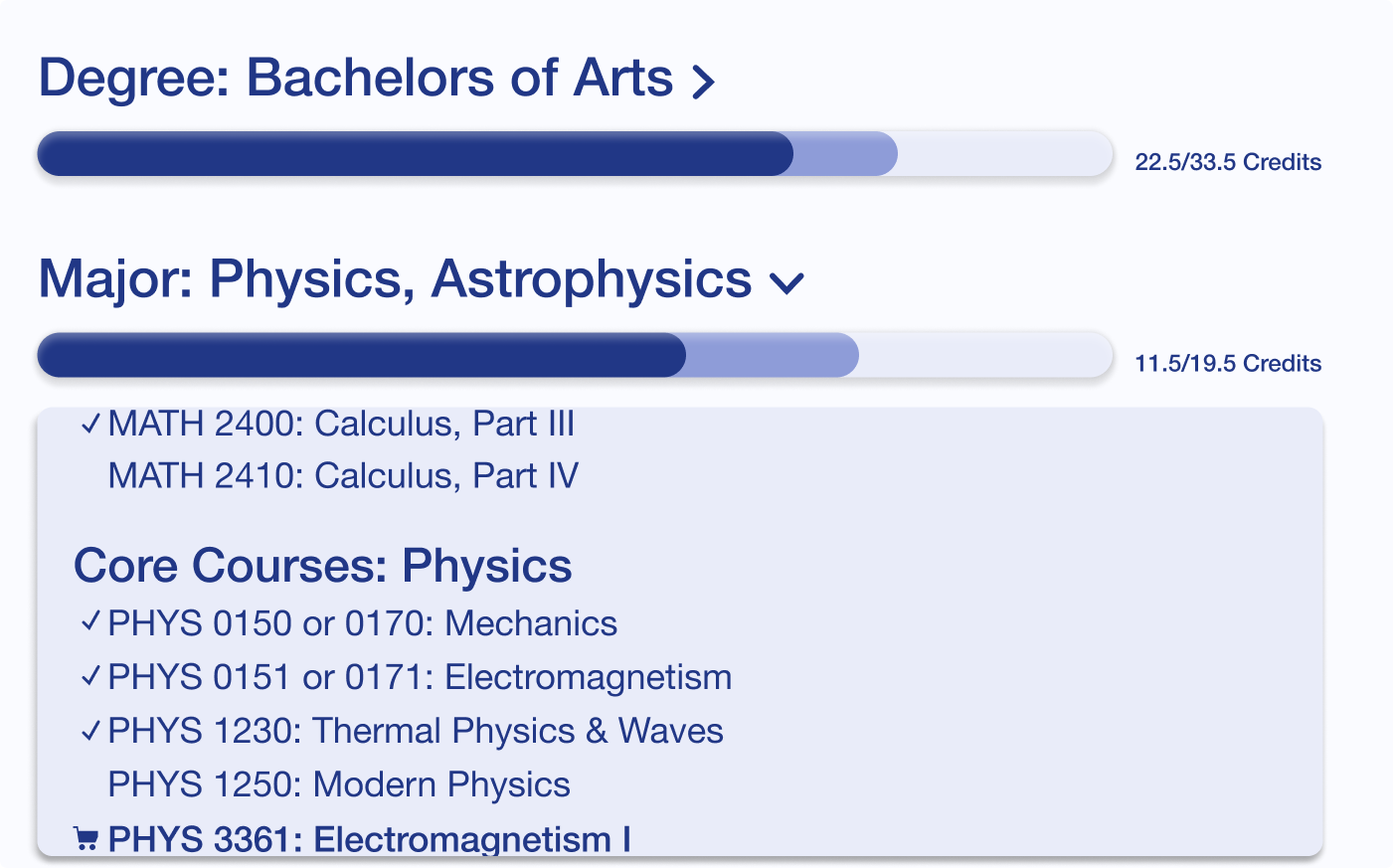1393x868 pixels.
Task: Select PHYS 1250: Modern Physics course
Action: (339, 784)
